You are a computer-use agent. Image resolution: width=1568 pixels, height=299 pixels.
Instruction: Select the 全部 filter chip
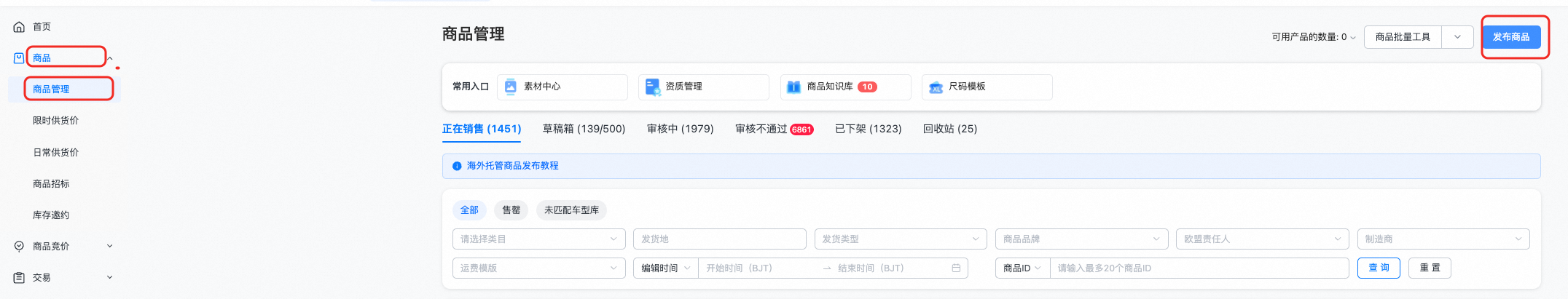469,210
